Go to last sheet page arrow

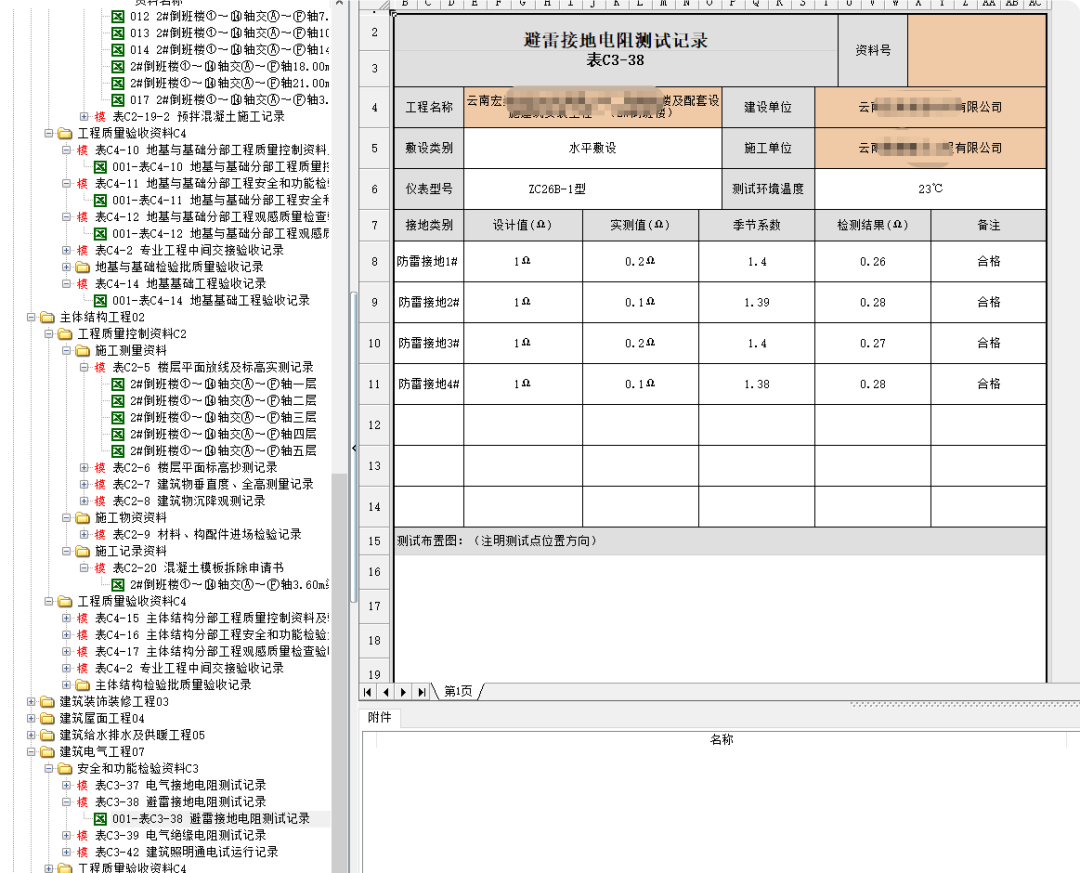tap(421, 692)
